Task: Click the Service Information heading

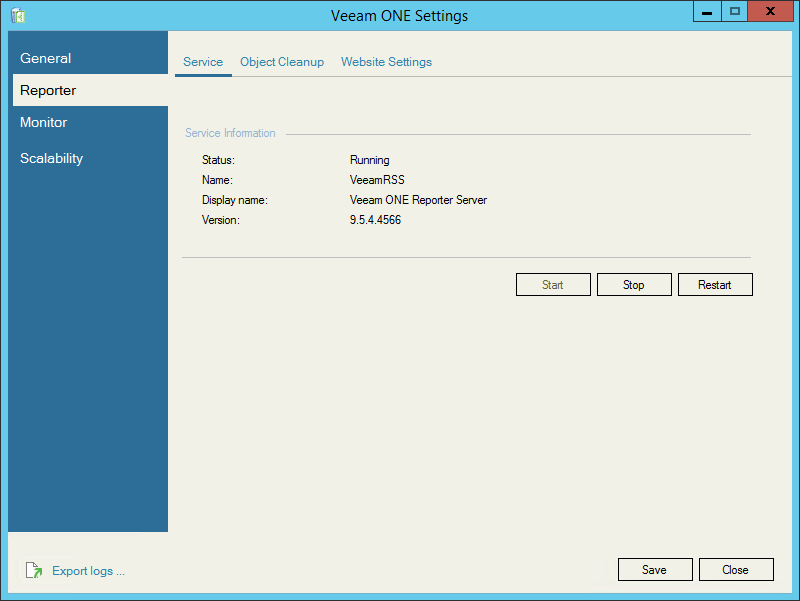Action: point(230,133)
